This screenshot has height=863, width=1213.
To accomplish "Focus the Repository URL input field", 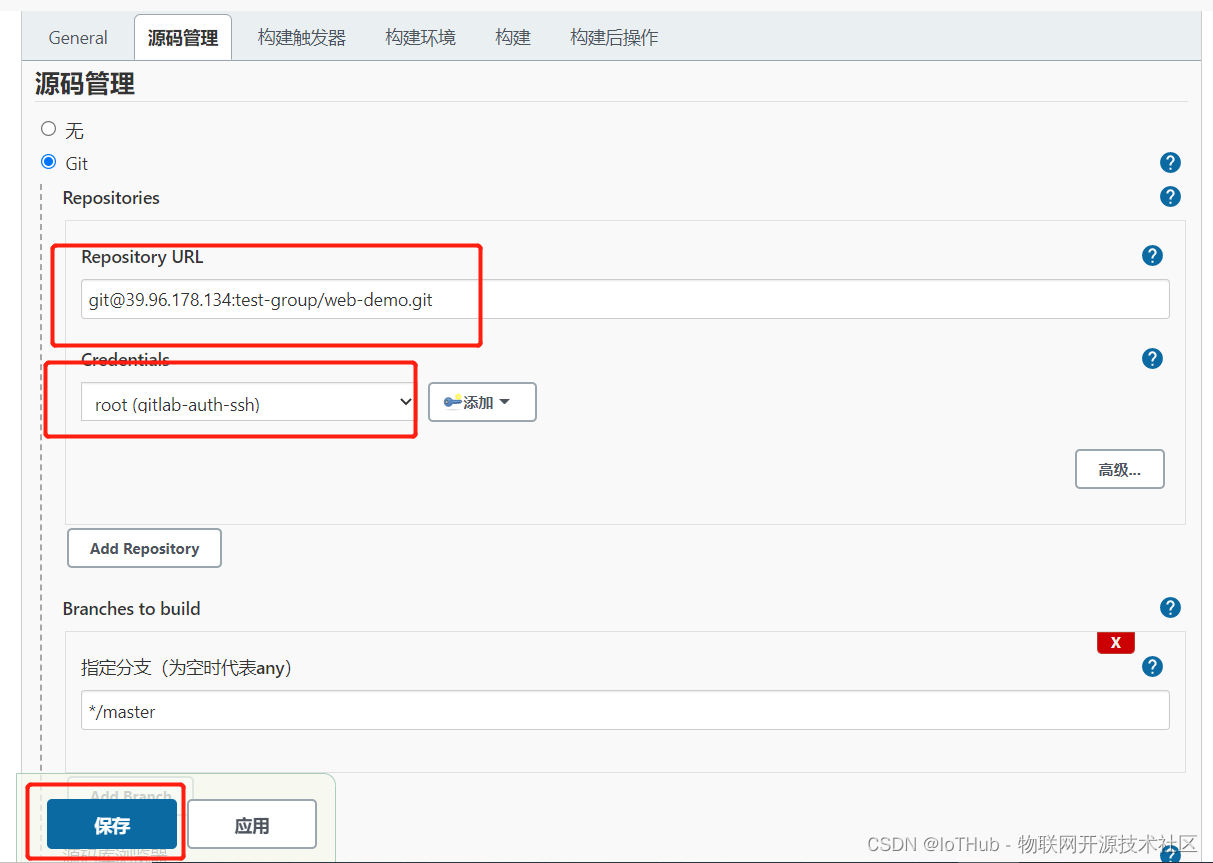I will [625, 299].
